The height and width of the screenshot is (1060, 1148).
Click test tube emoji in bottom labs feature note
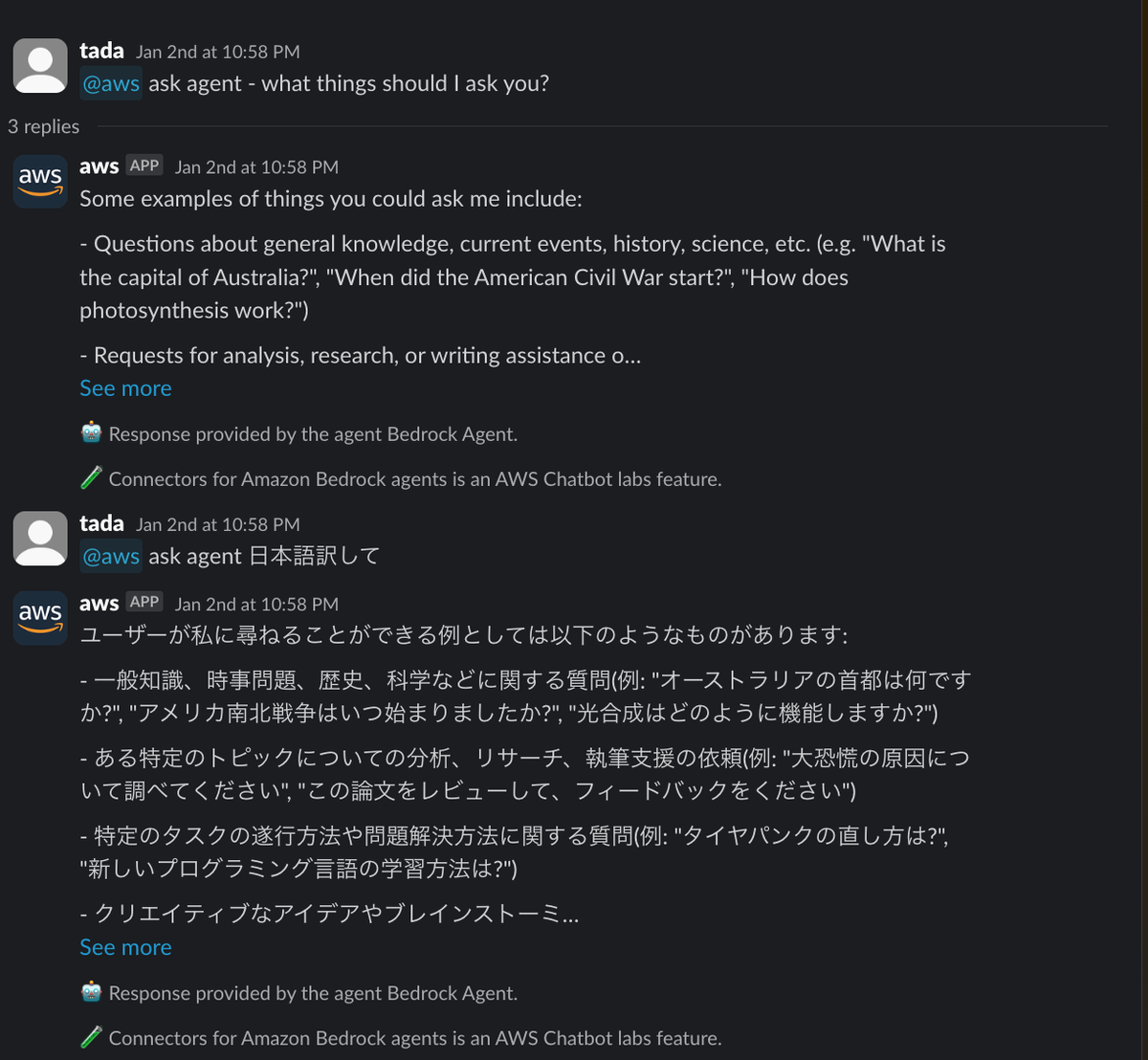(91, 1037)
